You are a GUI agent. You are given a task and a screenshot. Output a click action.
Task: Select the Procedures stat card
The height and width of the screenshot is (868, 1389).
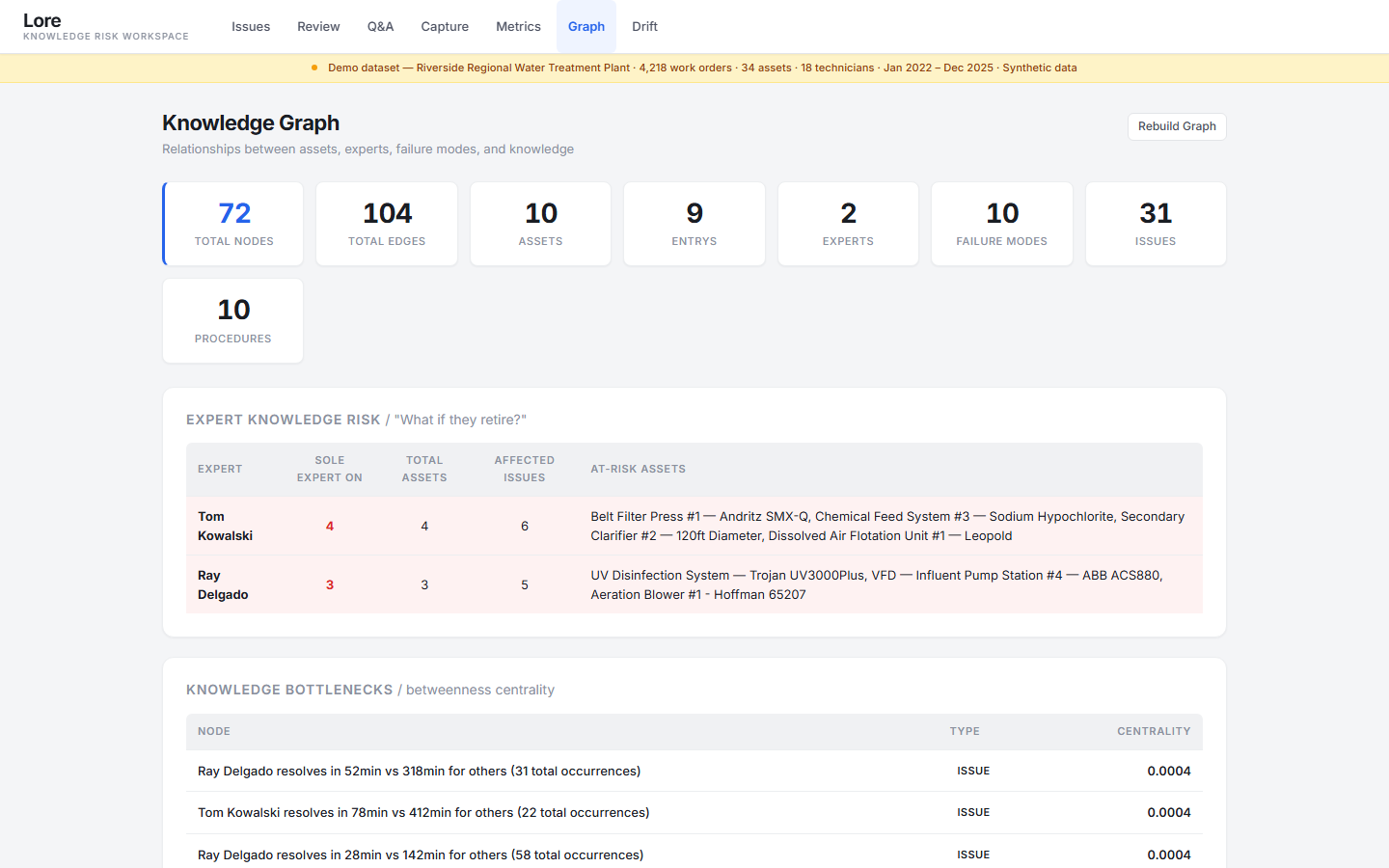(232, 320)
